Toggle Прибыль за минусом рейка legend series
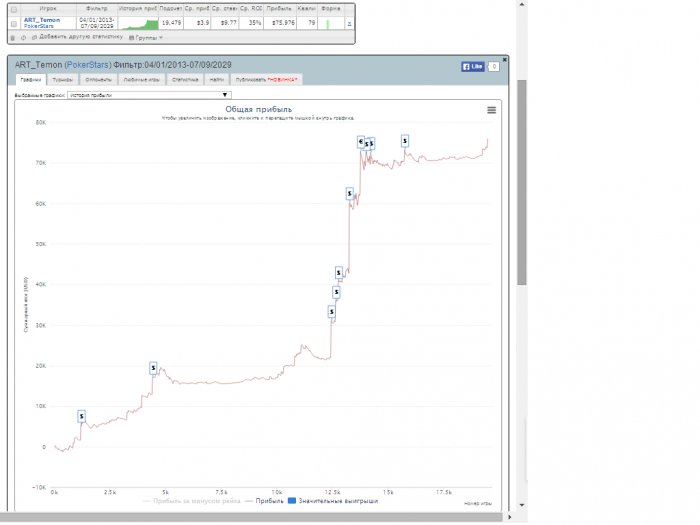The image size is (700, 525). (192, 501)
